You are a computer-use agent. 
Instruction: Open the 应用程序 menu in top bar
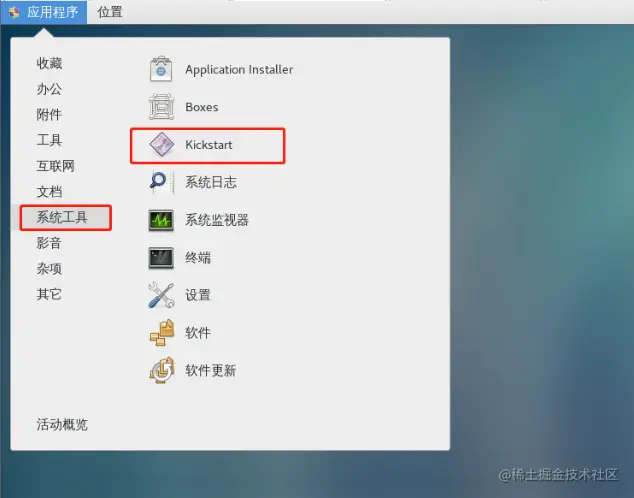point(44,12)
